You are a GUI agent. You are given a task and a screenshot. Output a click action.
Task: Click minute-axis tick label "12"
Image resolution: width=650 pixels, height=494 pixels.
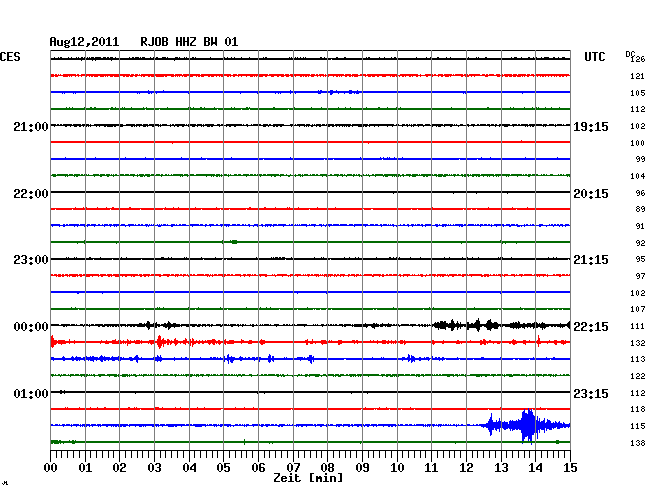click(x=466, y=468)
